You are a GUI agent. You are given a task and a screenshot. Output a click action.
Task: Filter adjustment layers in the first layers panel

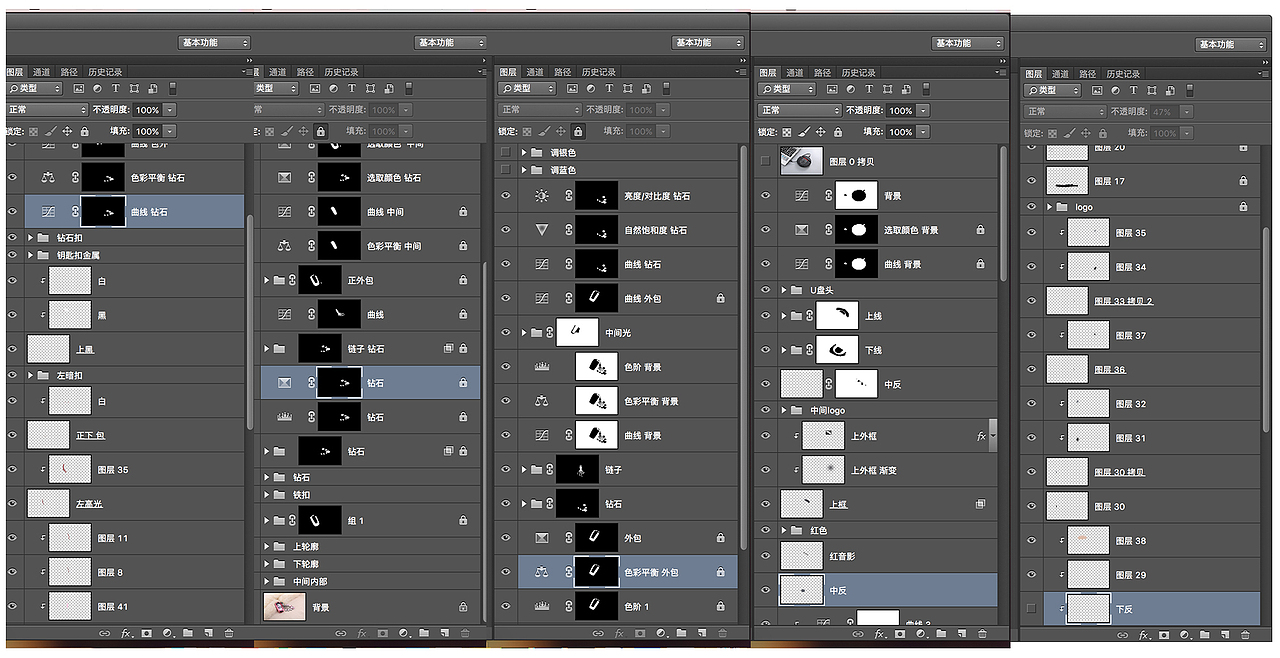click(98, 89)
